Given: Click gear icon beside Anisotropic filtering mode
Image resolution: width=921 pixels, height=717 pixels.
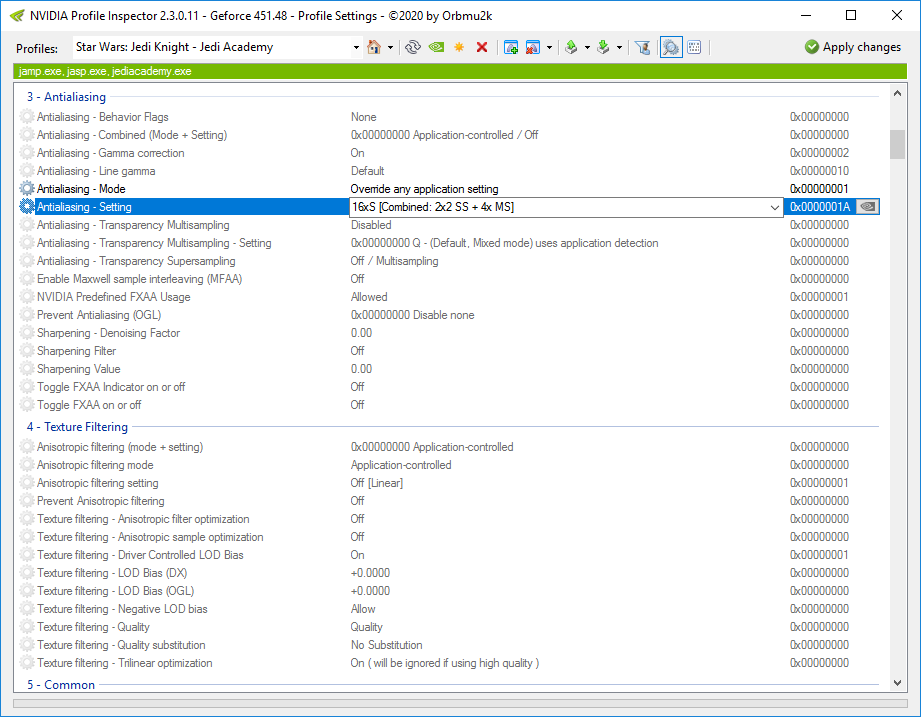Looking at the screenshot, I should pos(27,464).
